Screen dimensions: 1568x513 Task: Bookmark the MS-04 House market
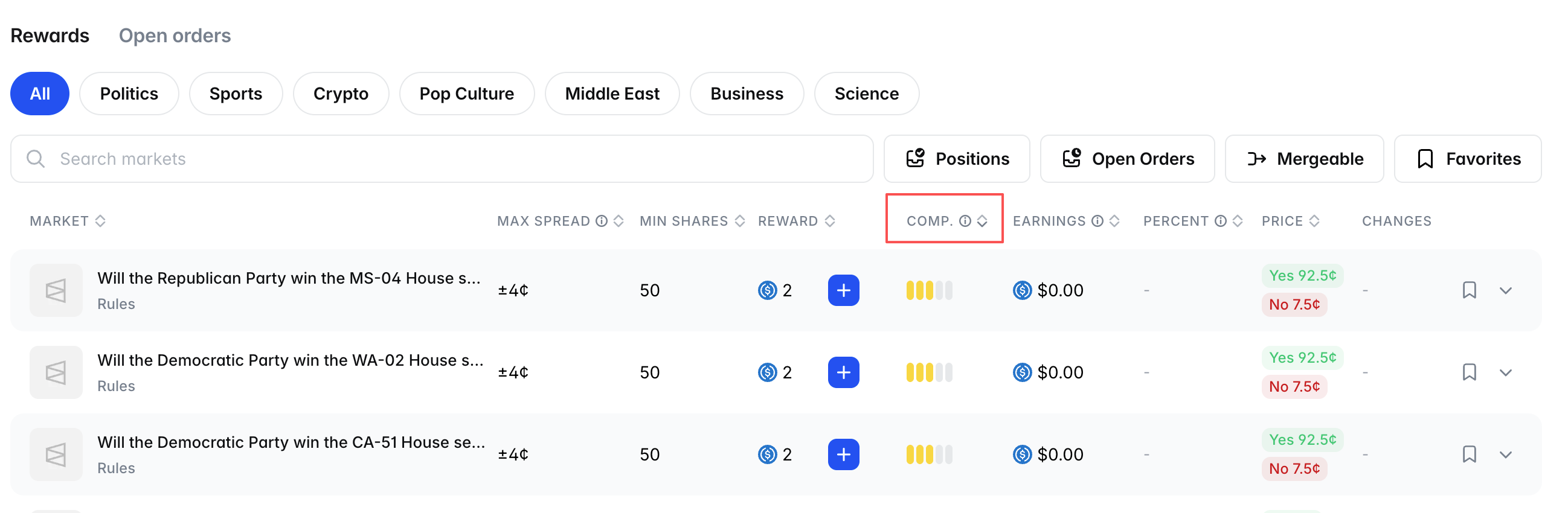(1469, 290)
